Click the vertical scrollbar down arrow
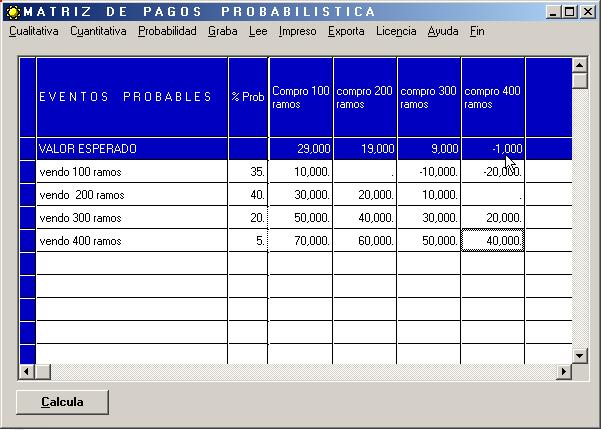 pyautogui.click(x=580, y=356)
